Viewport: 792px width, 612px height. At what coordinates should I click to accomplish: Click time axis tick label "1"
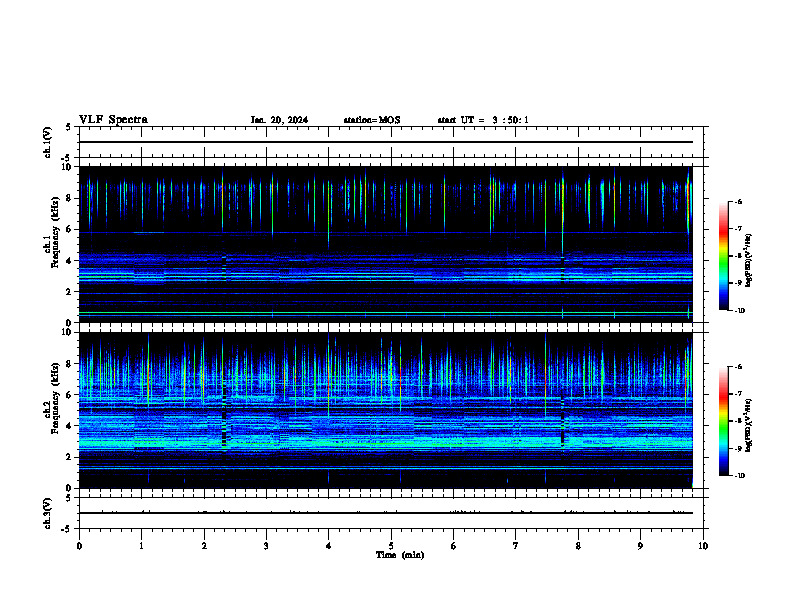click(142, 546)
